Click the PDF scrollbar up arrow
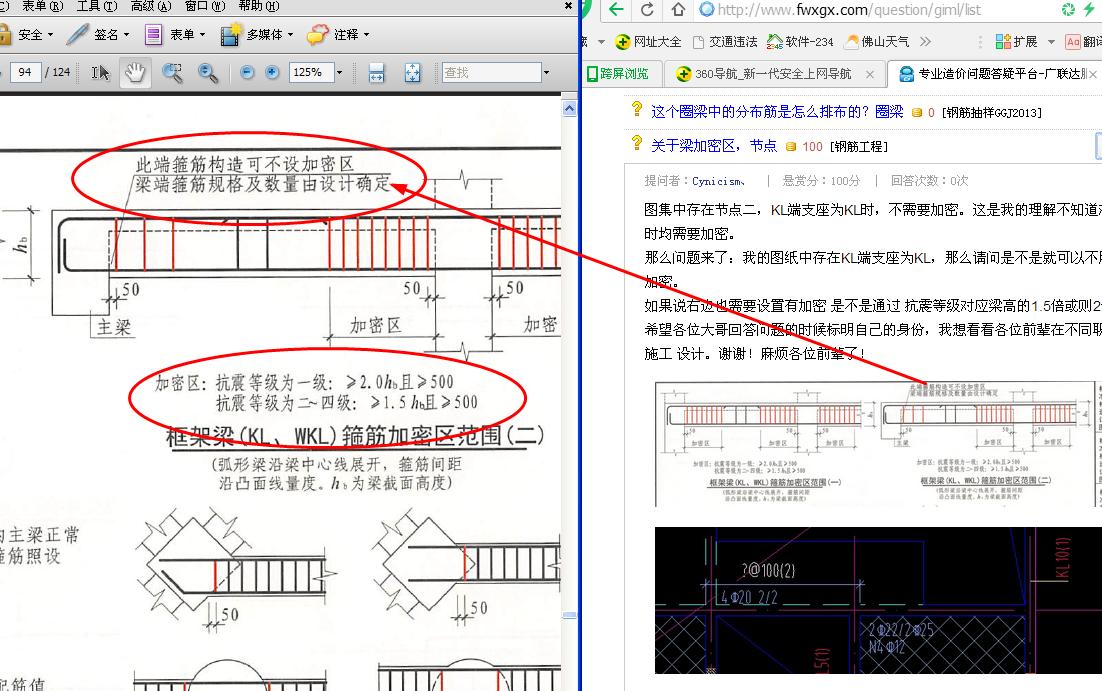The width and height of the screenshot is (1102, 691). coord(569,108)
